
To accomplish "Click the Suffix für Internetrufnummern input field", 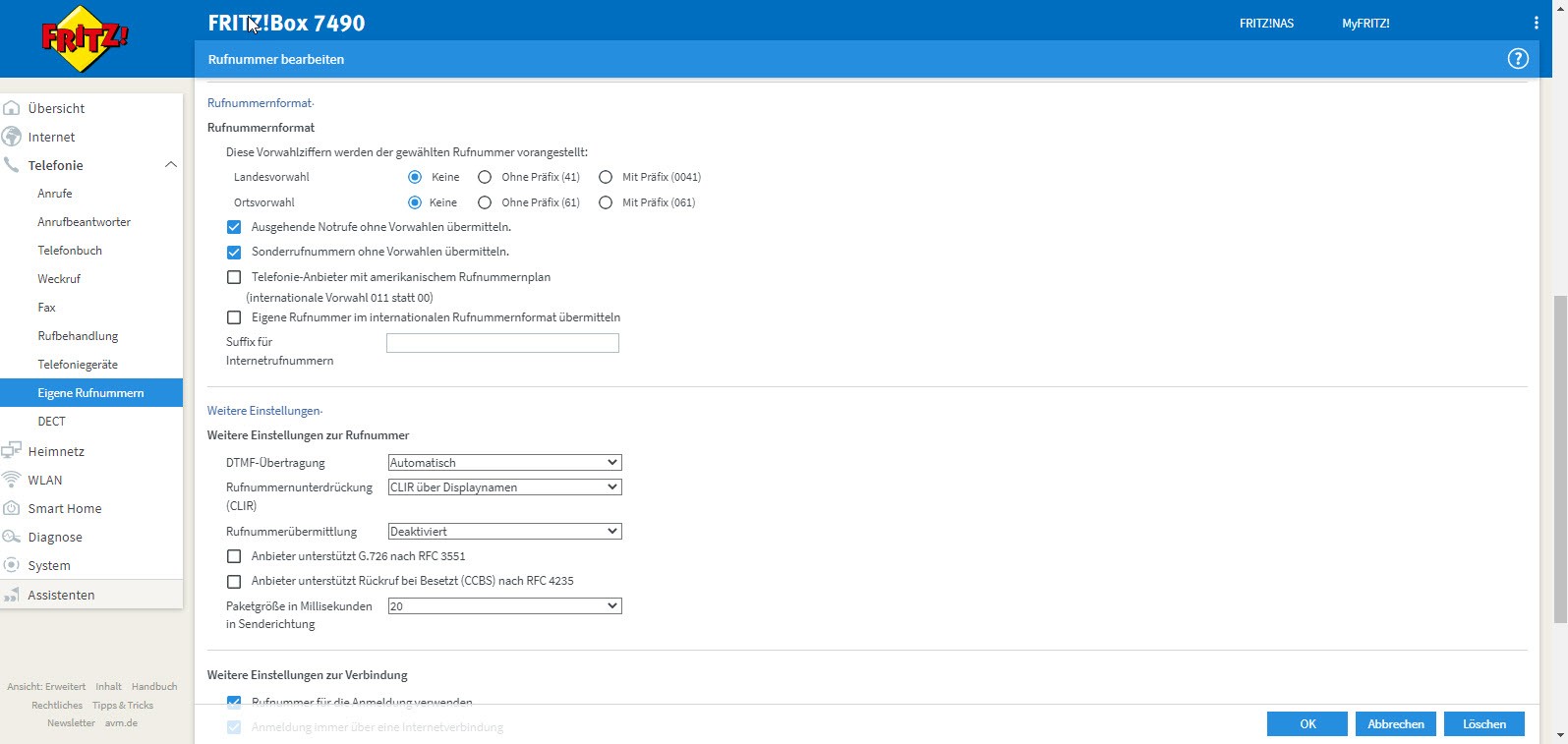I will (x=502, y=343).
